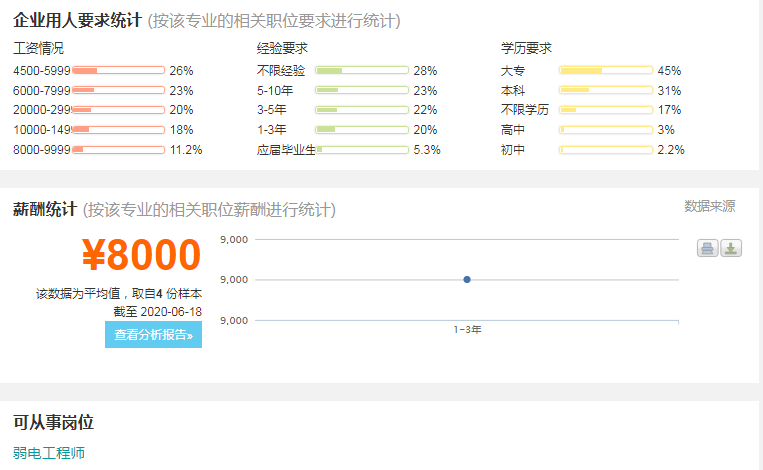The height and width of the screenshot is (470, 763).
Task: Click the 4500-5999 salary progress bar
Action: 119,71
